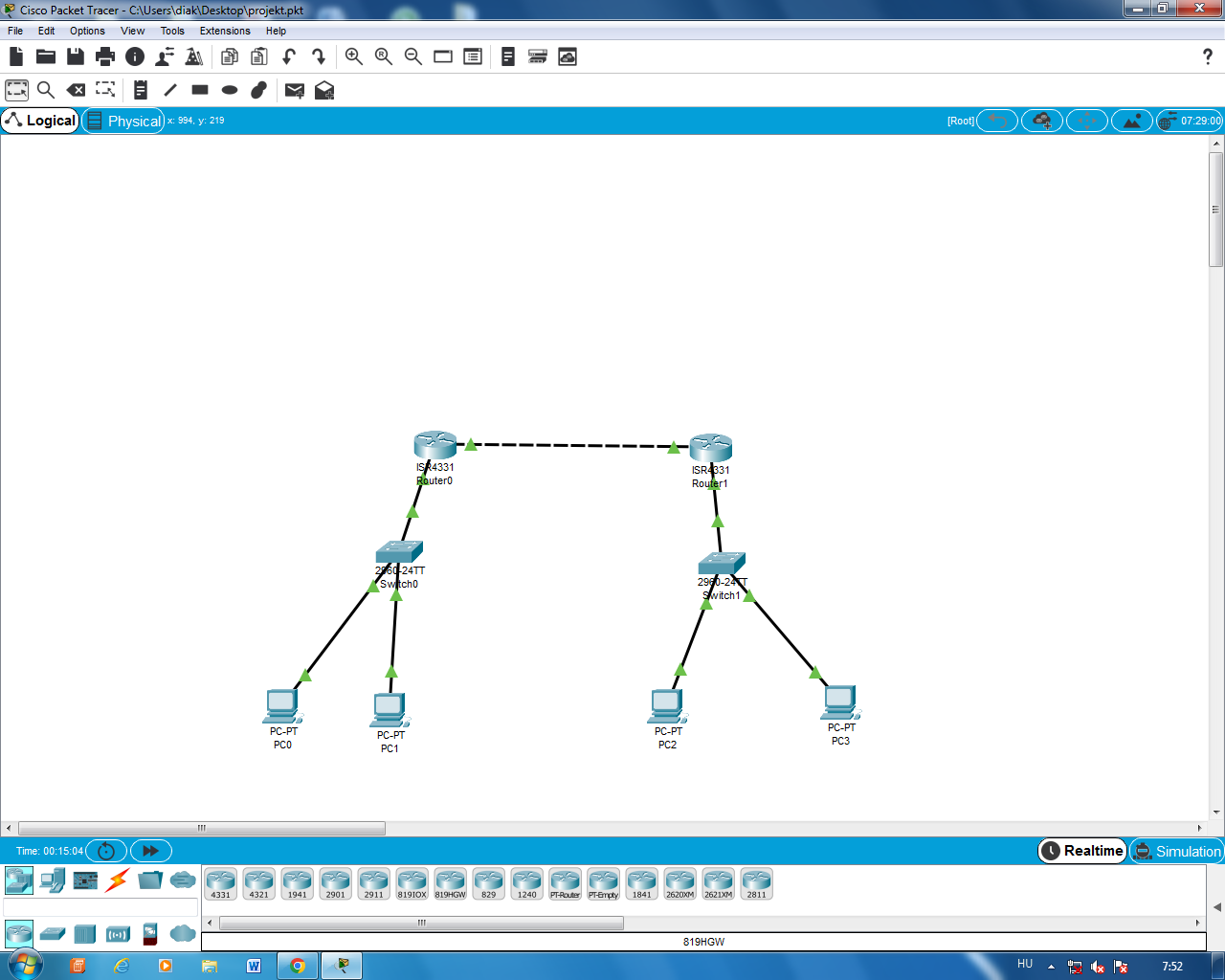
Task: Pick the Inspect magnifier tool
Action: (45, 90)
